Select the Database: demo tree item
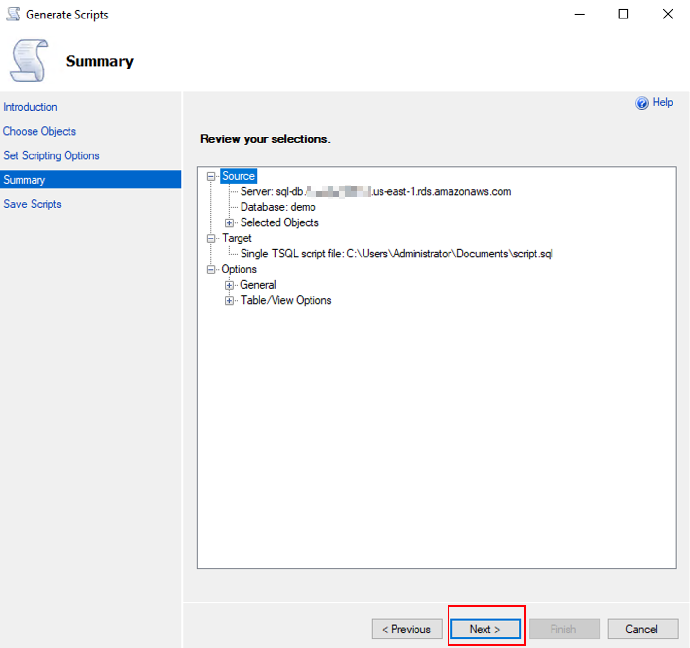 tap(278, 207)
